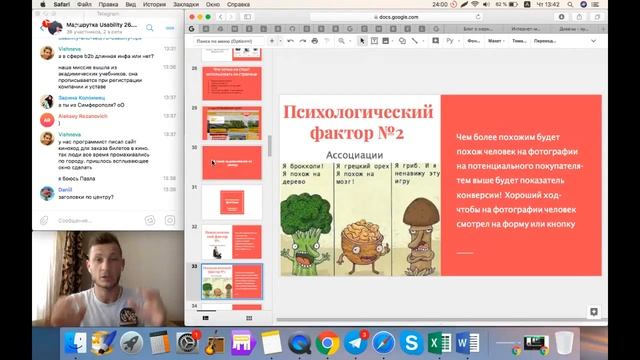Image resolution: width=640 pixels, height=360 pixels.
Task: Click the undo arrow in Slides toolbar
Action: 290,41
